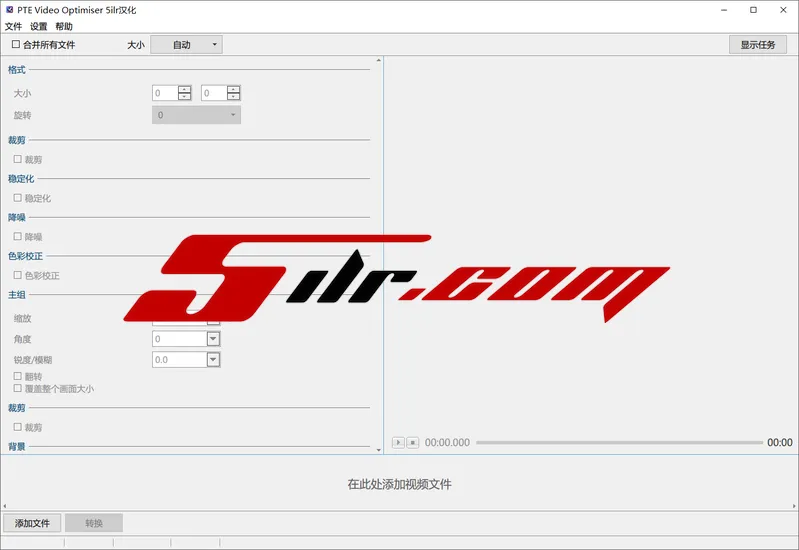Click the 00:00.000 current time label
799x550 pixels.
(x=447, y=442)
